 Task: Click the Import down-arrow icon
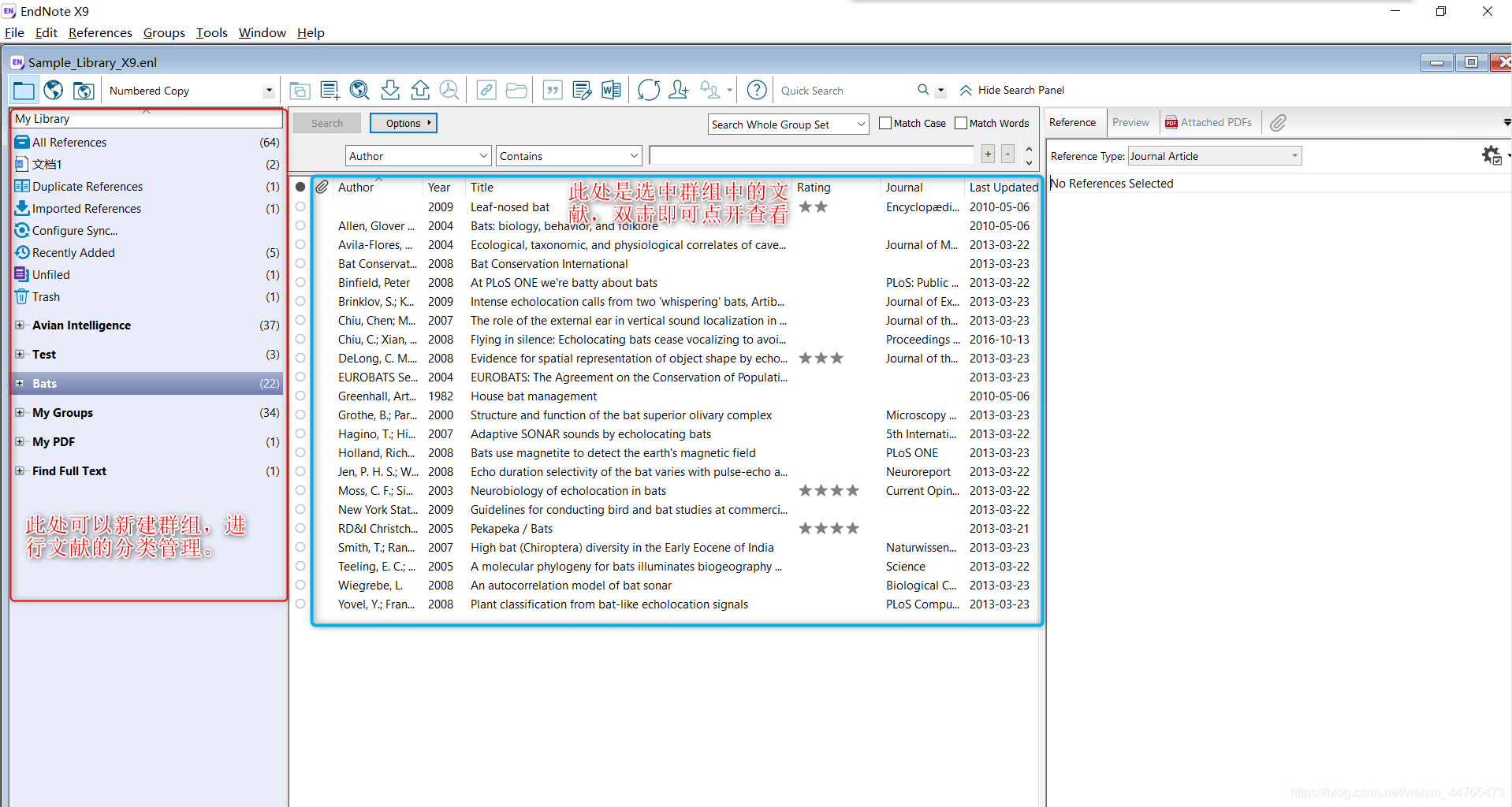390,91
